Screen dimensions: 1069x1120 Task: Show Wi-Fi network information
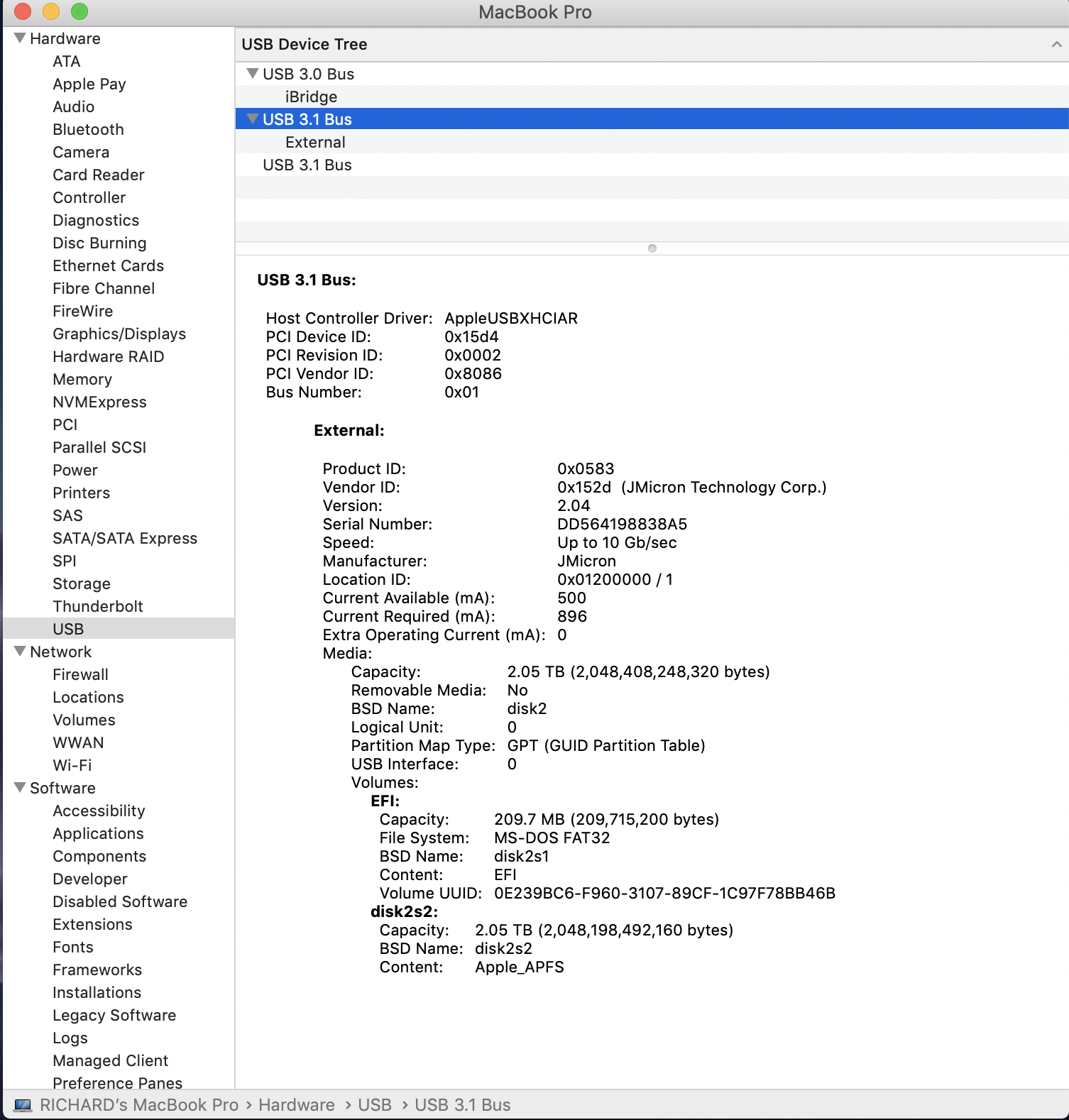(x=72, y=765)
